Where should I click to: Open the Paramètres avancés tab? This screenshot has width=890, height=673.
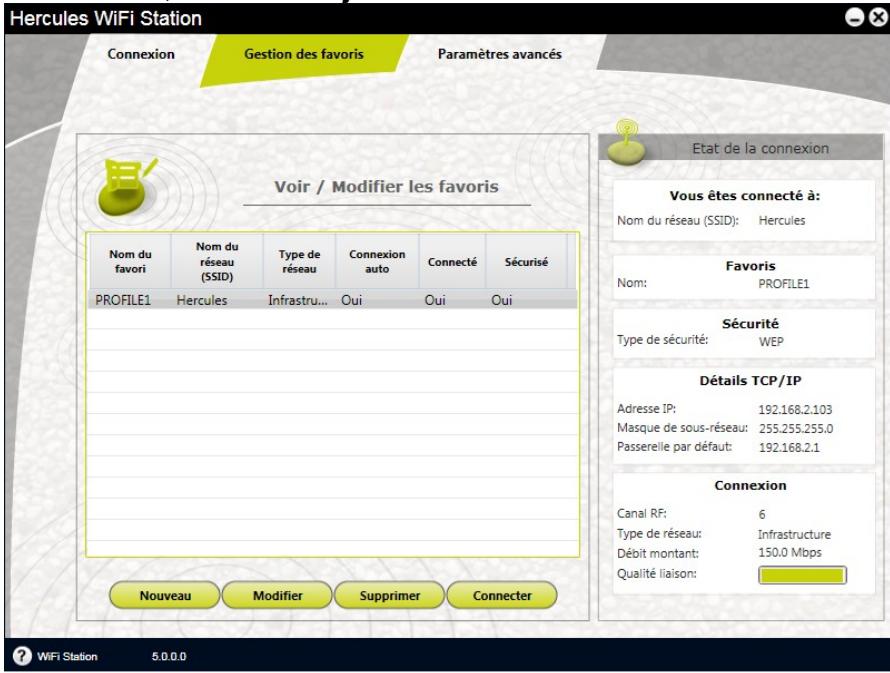[x=499, y=54]
